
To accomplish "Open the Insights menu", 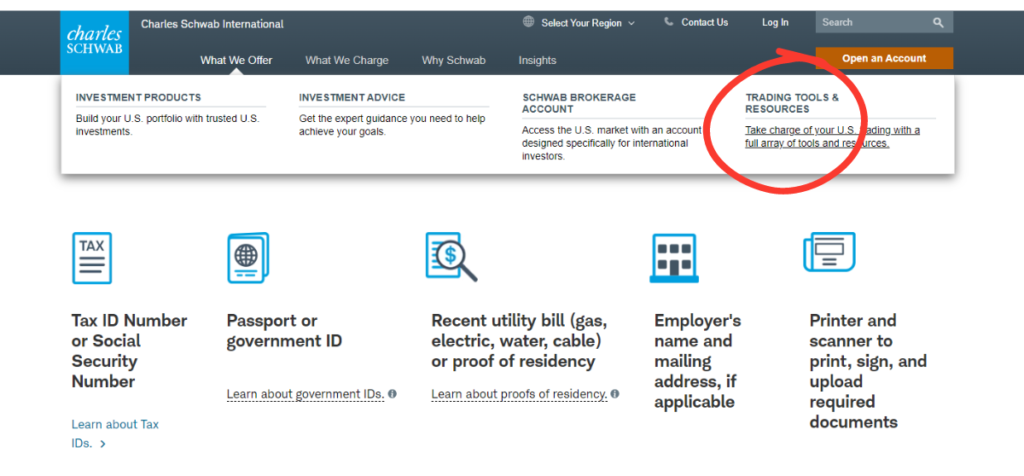I will pyautogui.click(x=537, y=60).
